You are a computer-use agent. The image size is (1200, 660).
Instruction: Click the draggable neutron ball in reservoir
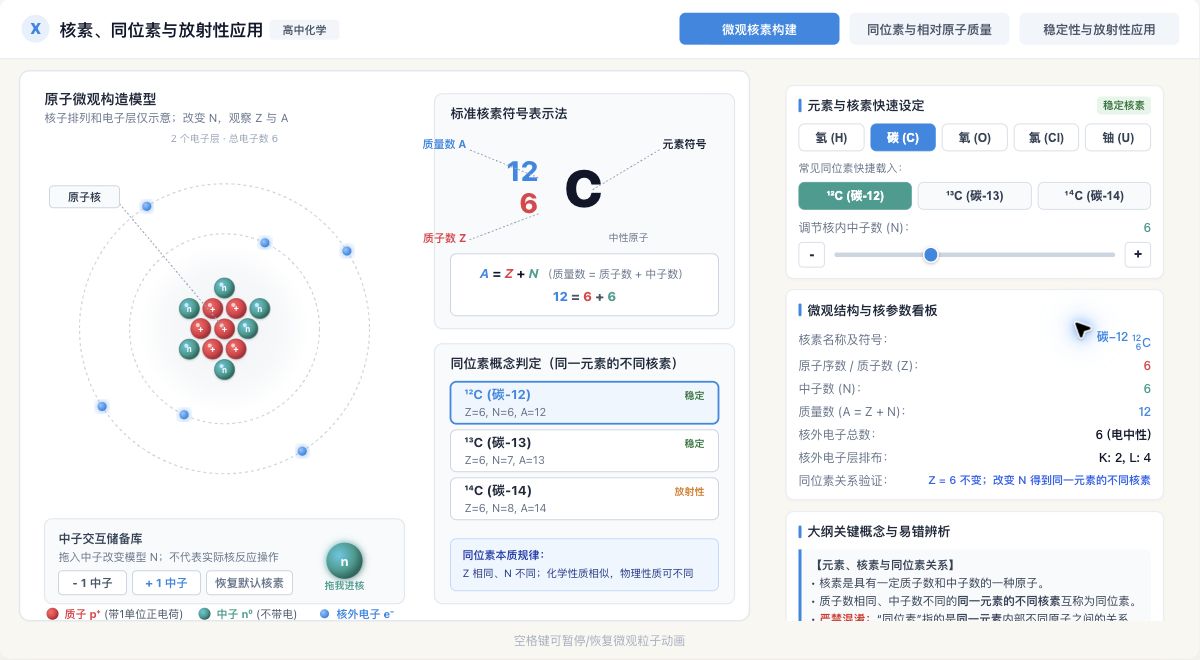pos(345,561)
